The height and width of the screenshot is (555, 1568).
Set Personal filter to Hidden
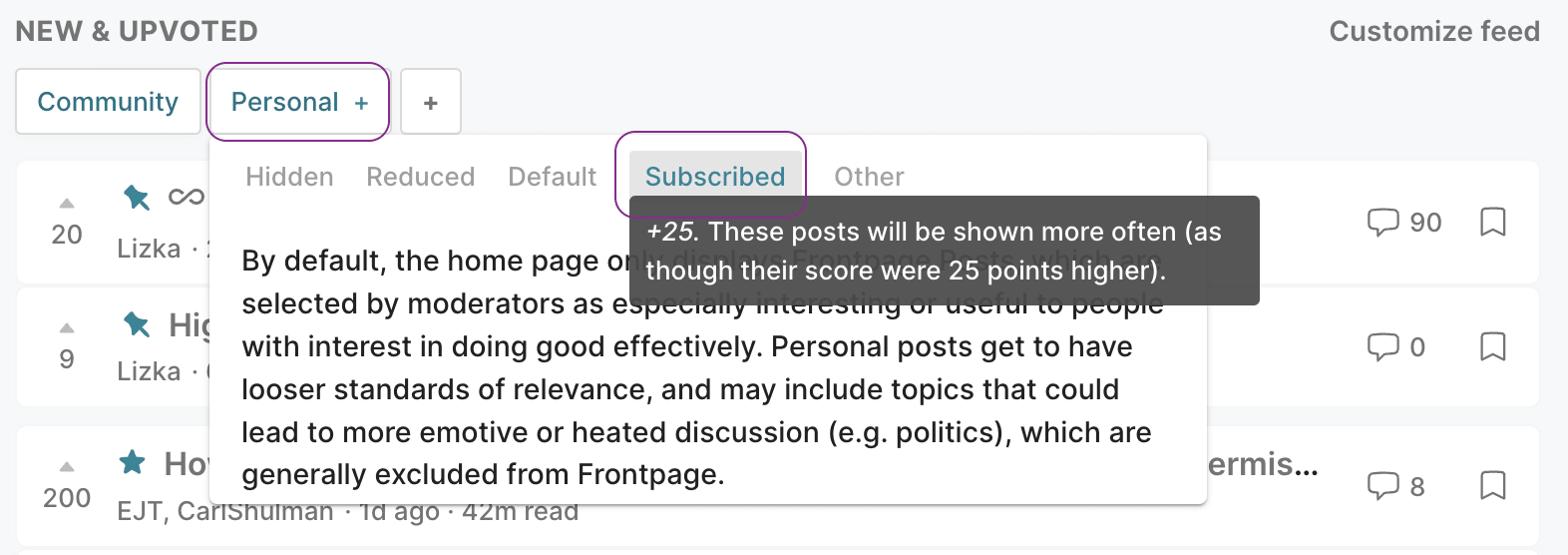point(289,177)
